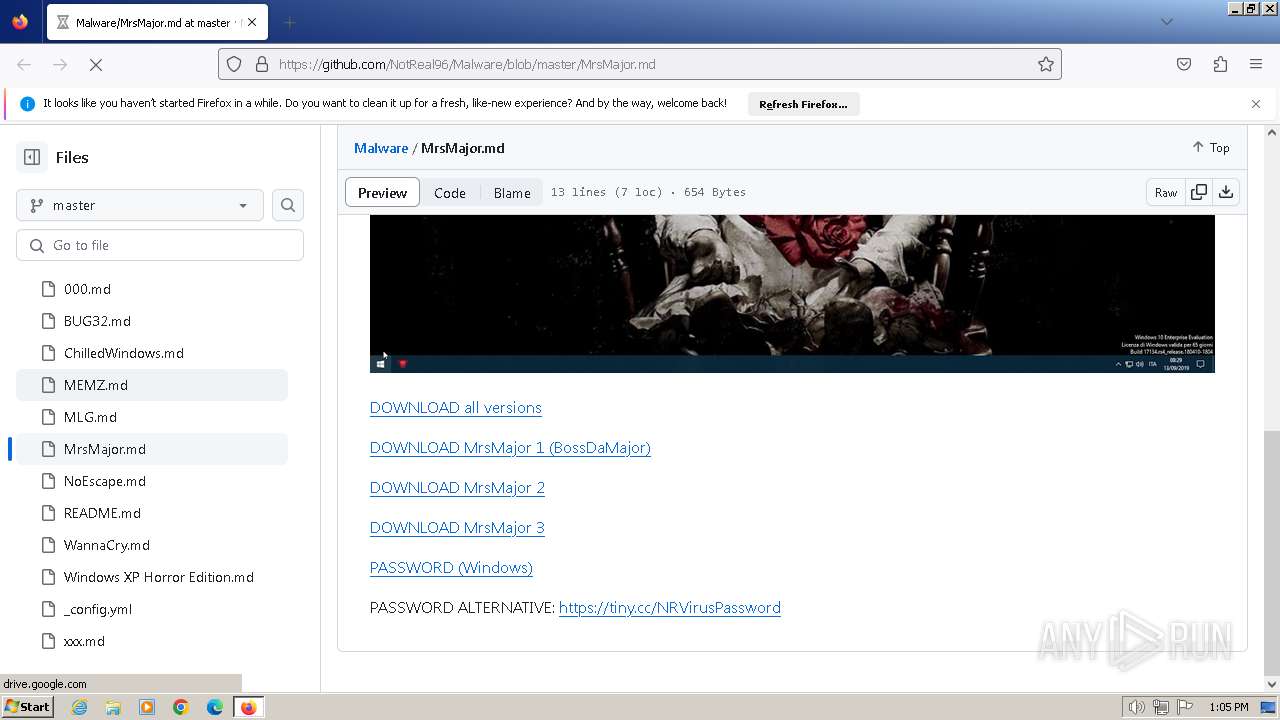
Task: Open _config.yml in file tree
Action: (x=152, y=609)
